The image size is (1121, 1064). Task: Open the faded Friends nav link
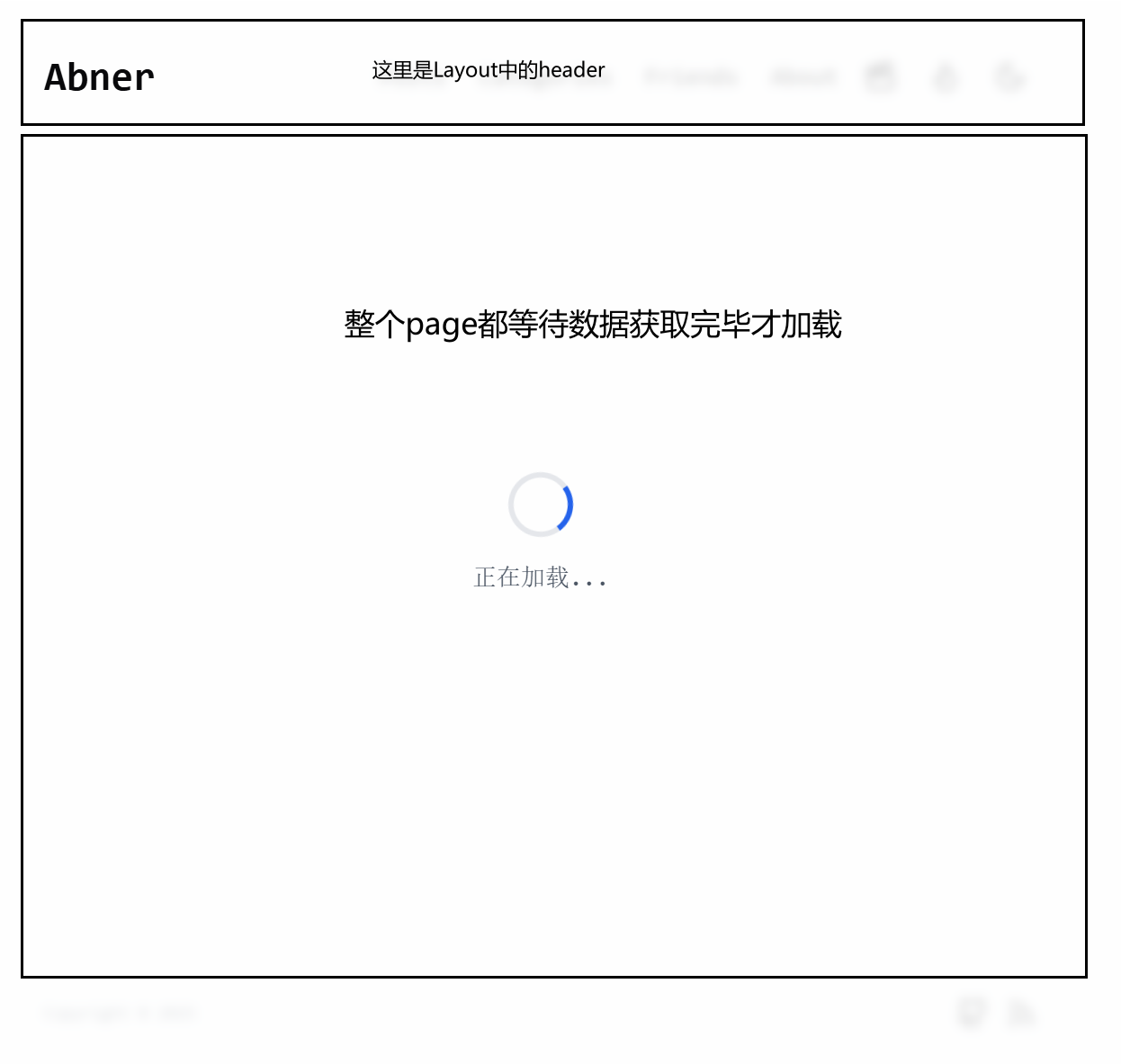click(x=690, y=77)
